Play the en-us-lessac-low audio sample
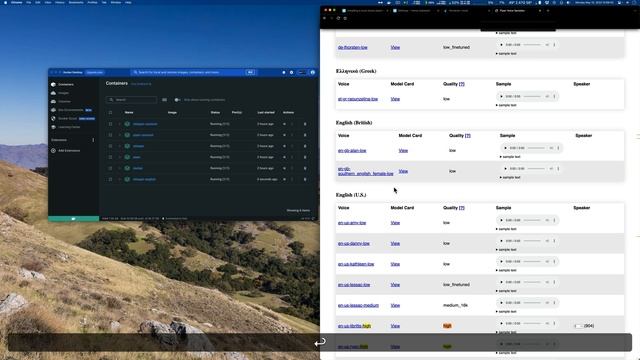Screen dimensions: 640x360 click(501, 282)
